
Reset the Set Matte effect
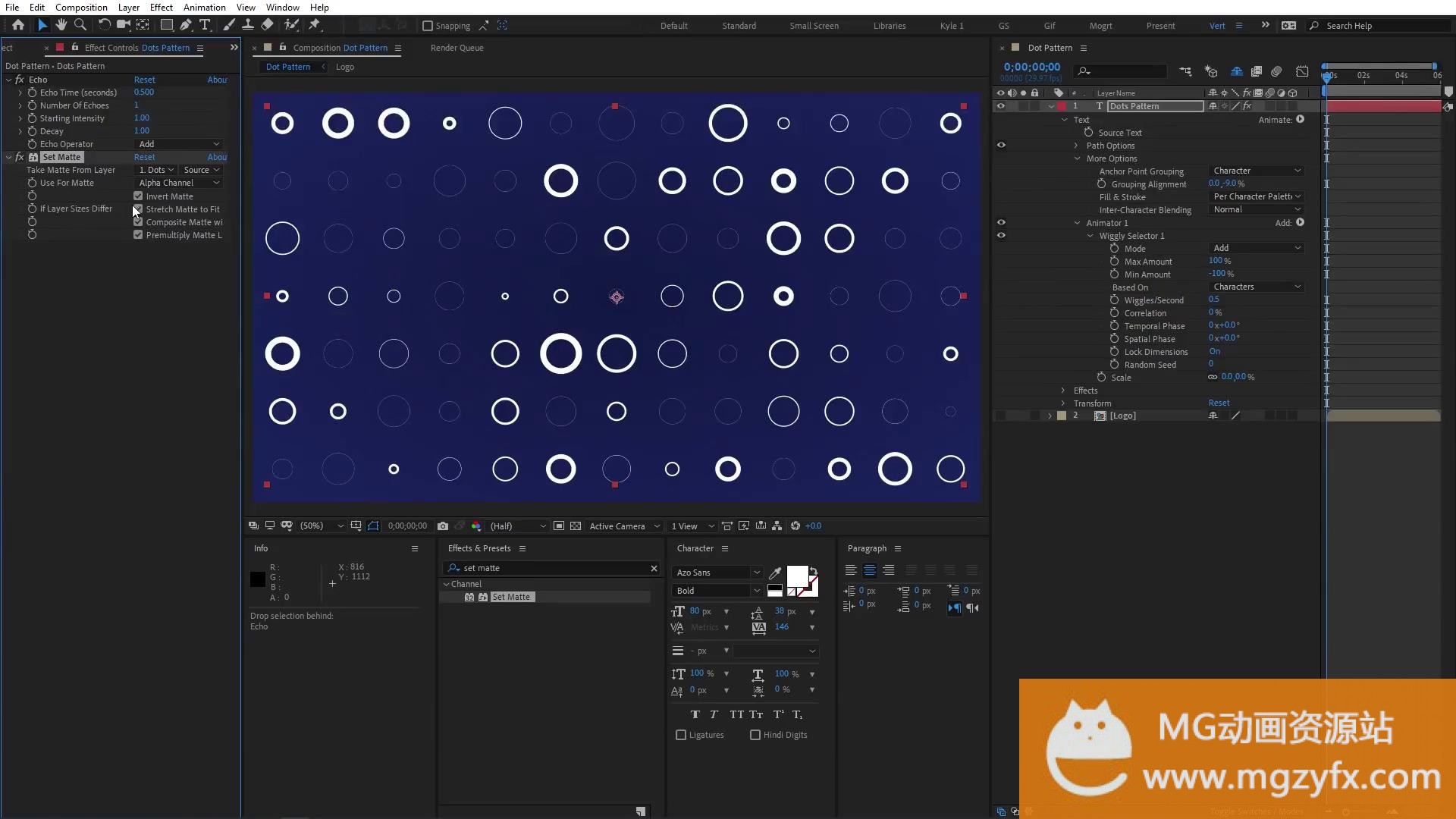click(x=144, y=157)
